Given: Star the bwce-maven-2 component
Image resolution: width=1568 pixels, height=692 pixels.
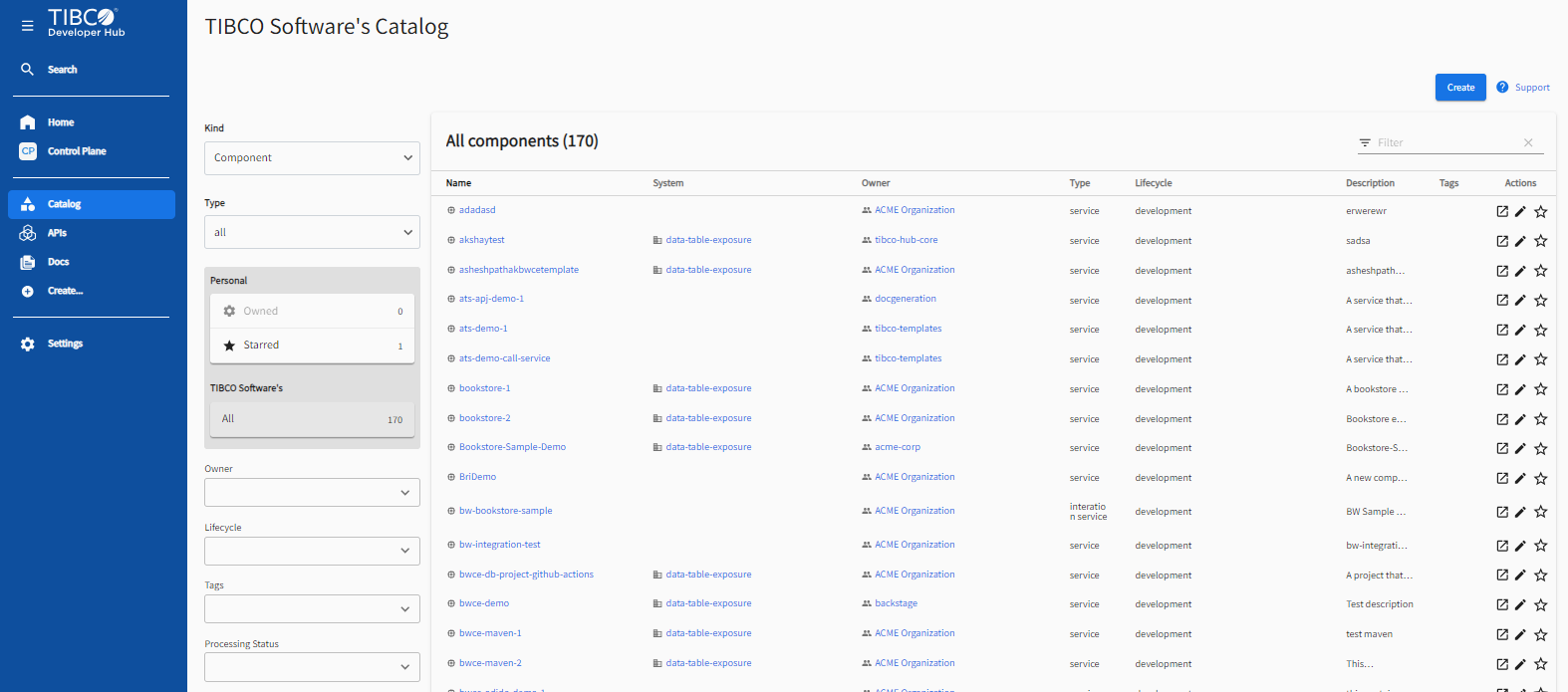Looking at the screenshot, I should pyautogui.click(x=1541, y=664).
